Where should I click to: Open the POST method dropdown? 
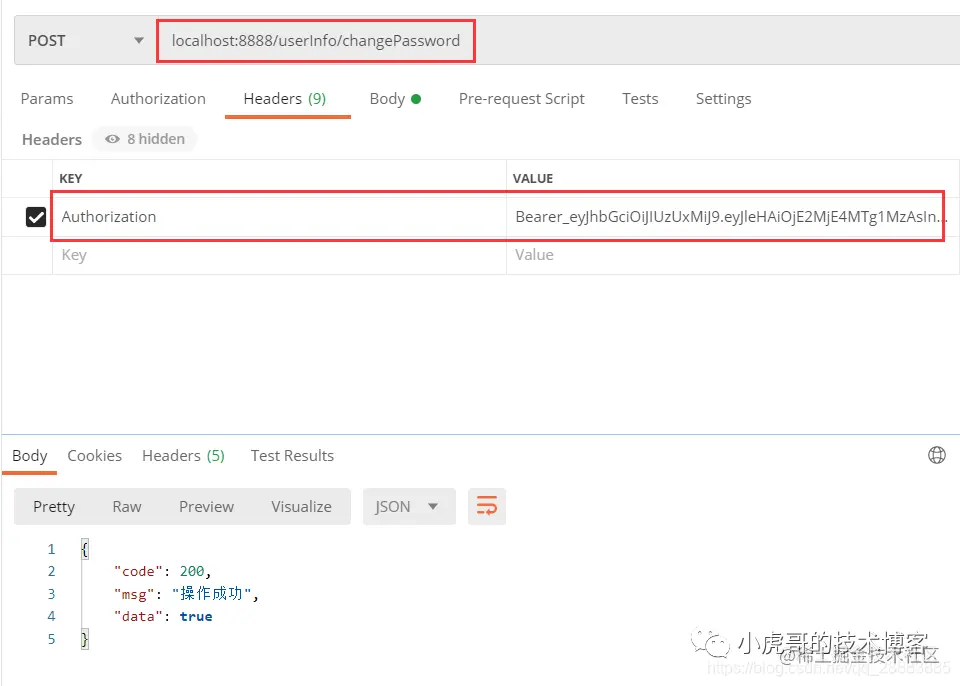pos(86,40)
